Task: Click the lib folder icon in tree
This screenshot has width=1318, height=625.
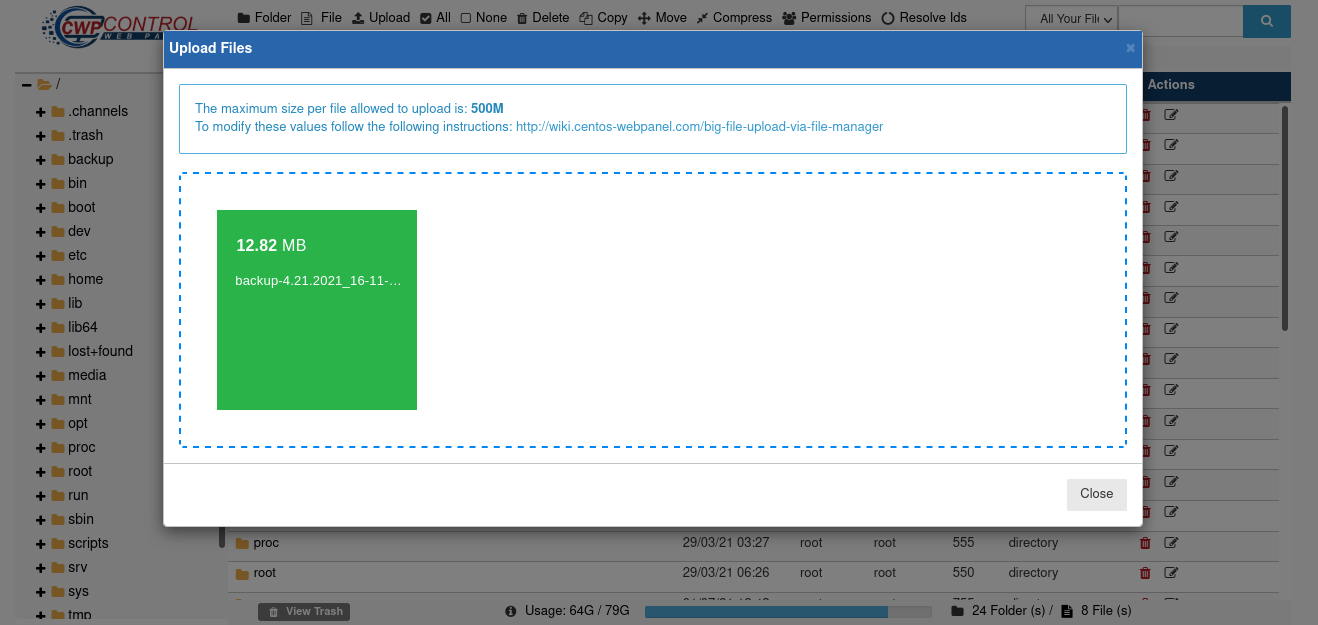Action: [58, 304]
